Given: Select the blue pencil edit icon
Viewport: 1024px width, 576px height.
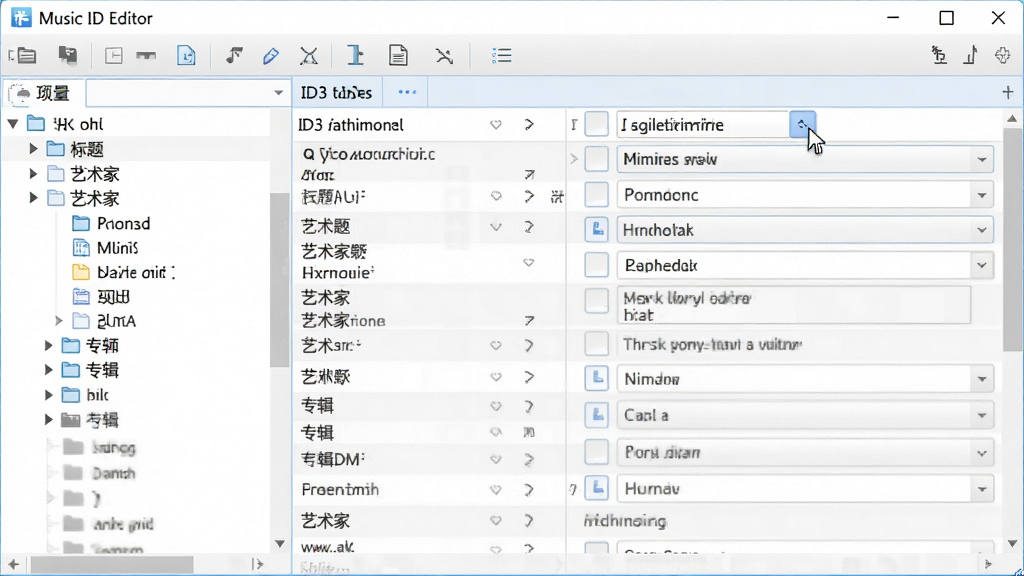Looking at the screenshot, I should pyautogui.click(x=271, y=56).
